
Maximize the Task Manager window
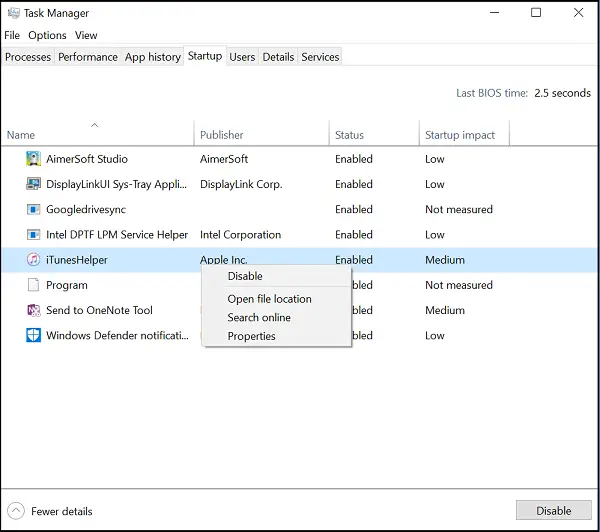[536, 13]
